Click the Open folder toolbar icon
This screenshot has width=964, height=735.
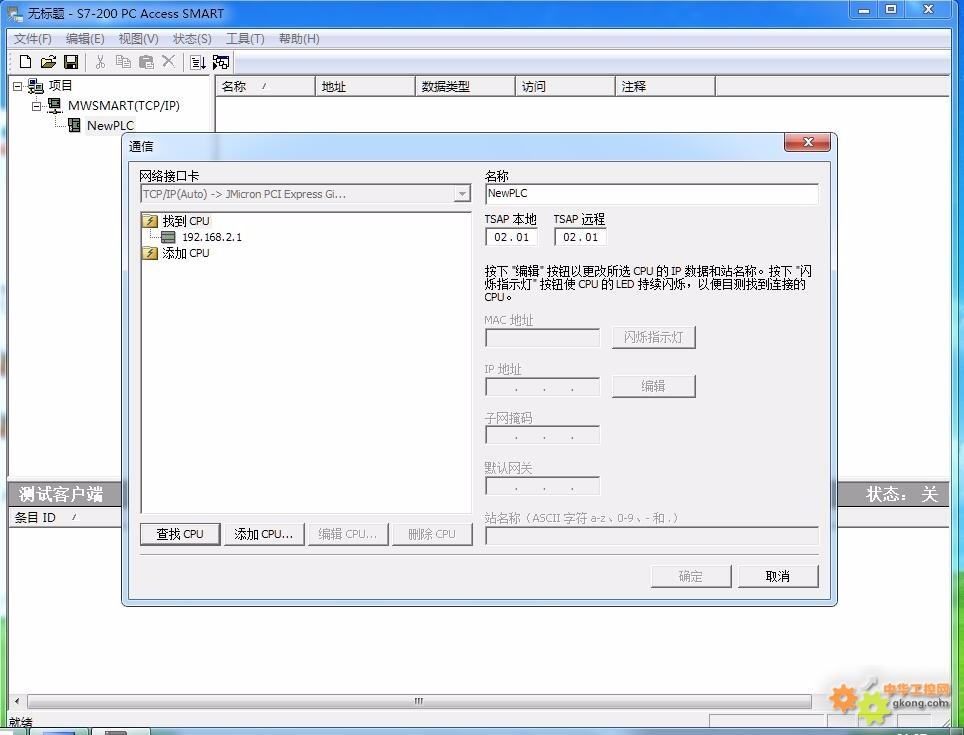click(x=48, y=61)
